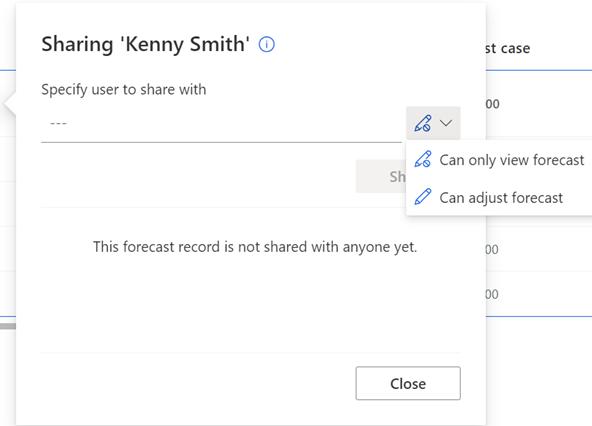This screenshot has width=592, height=426.
Task: Expand the permission chevron arrow
Action: click(446, 123)
